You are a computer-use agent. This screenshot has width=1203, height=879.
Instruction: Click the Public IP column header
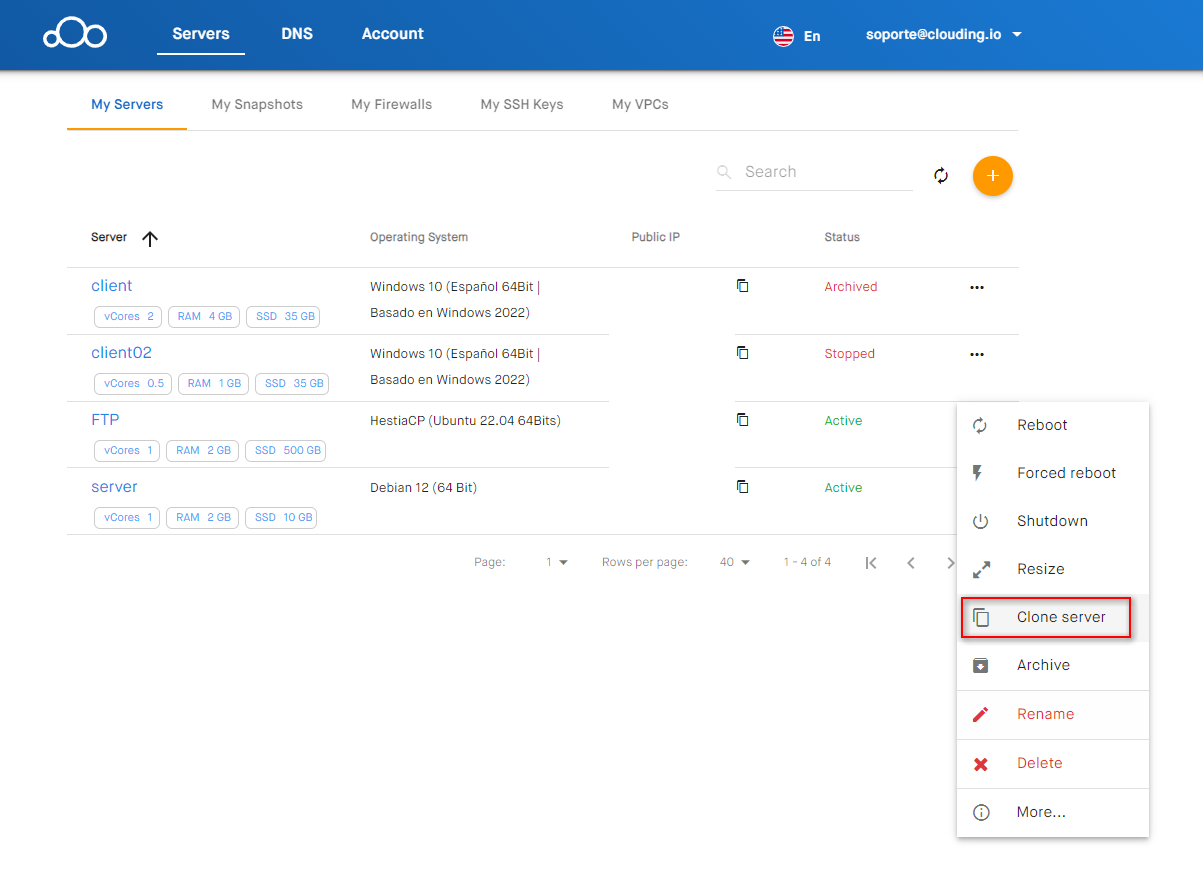coord(656,238)
